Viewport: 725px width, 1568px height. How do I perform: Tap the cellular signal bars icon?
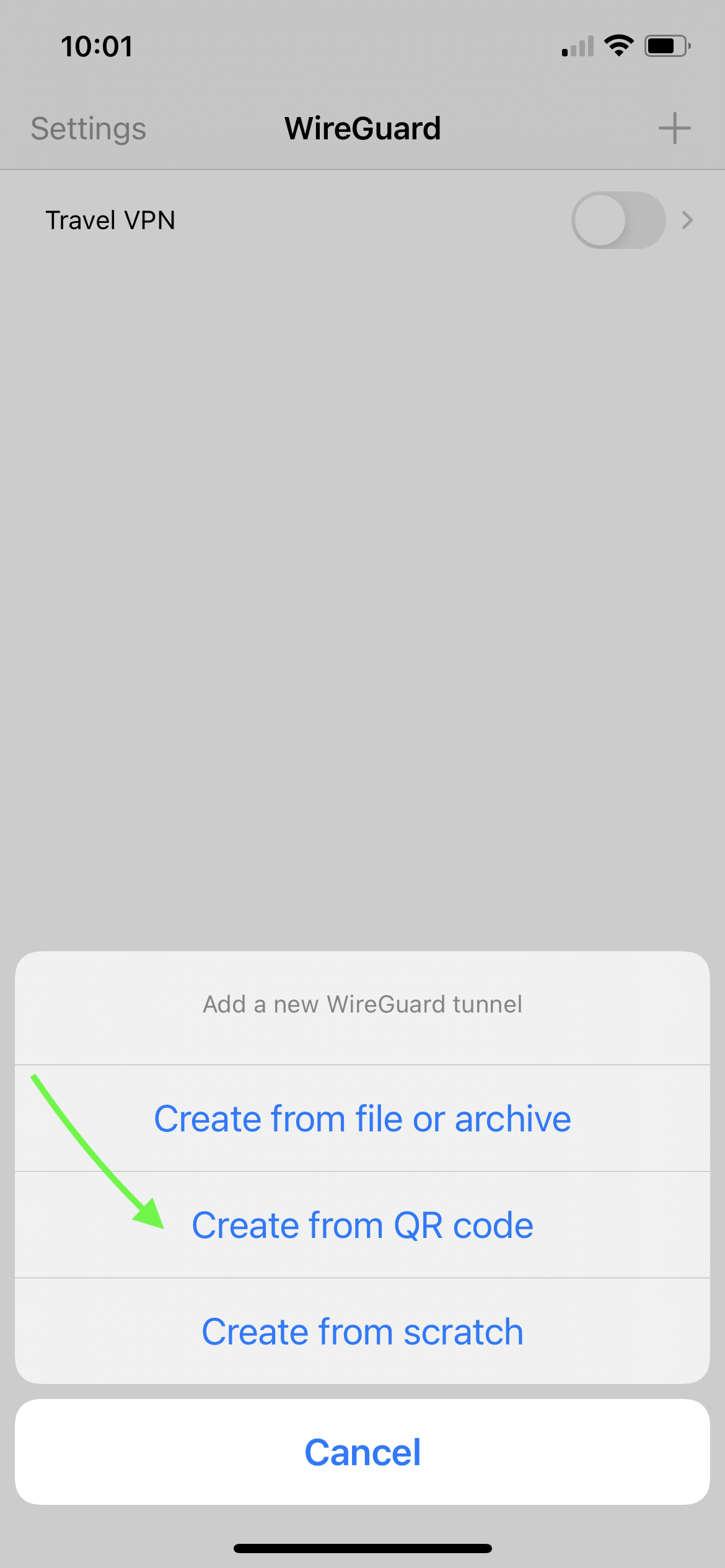(x=578, y=46)
